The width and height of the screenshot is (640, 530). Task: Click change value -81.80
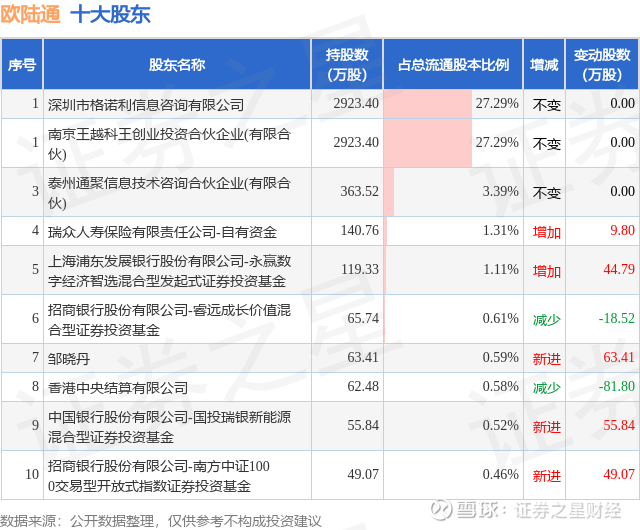coord(617,386)
